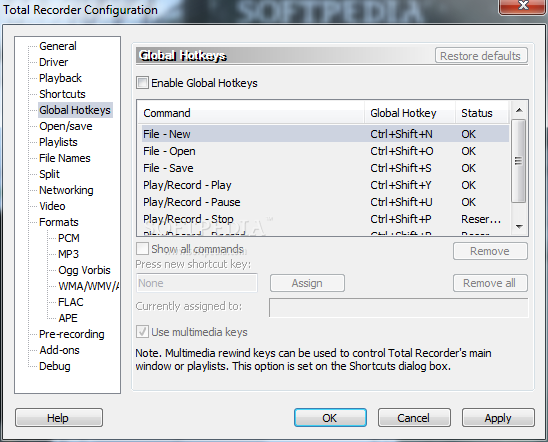Image resolution: width=548 pixels, height=442 pixels.
Task: Select Debug in the settings tree
Action: click(55, 366)
